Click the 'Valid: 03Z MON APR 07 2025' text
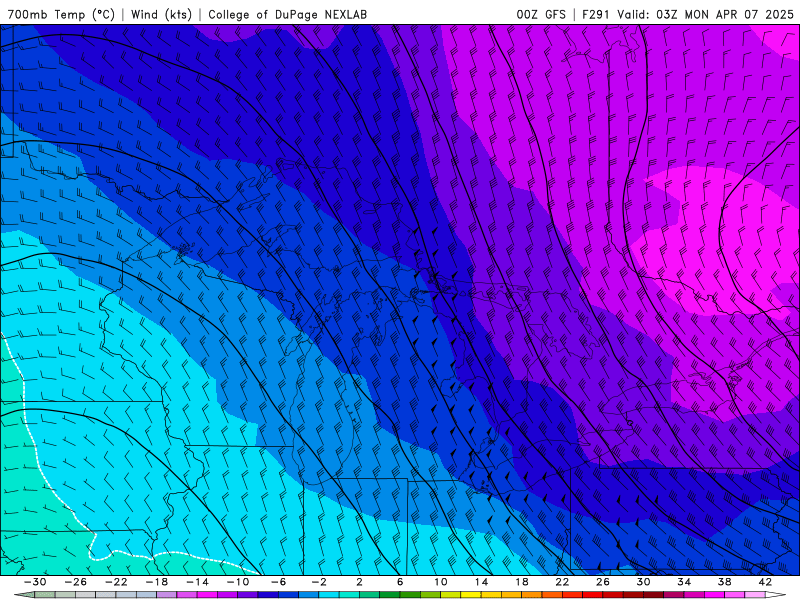The image size is (800, 600). pos(705,14)
